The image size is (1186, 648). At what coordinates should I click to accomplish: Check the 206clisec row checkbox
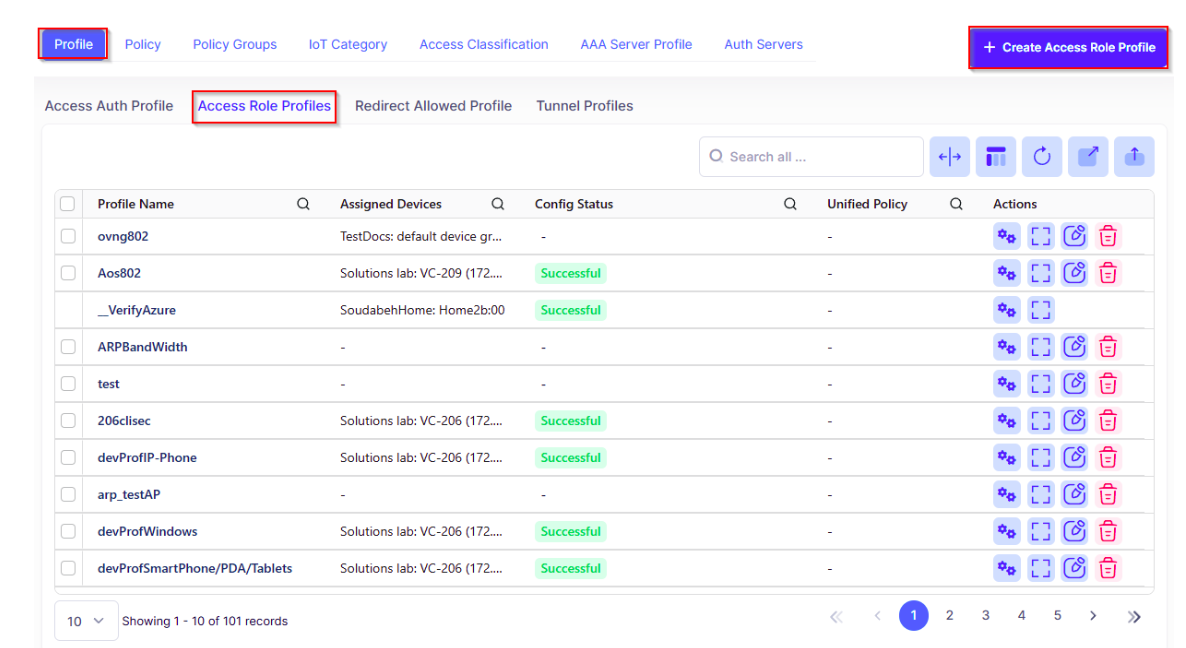point(68,420)
